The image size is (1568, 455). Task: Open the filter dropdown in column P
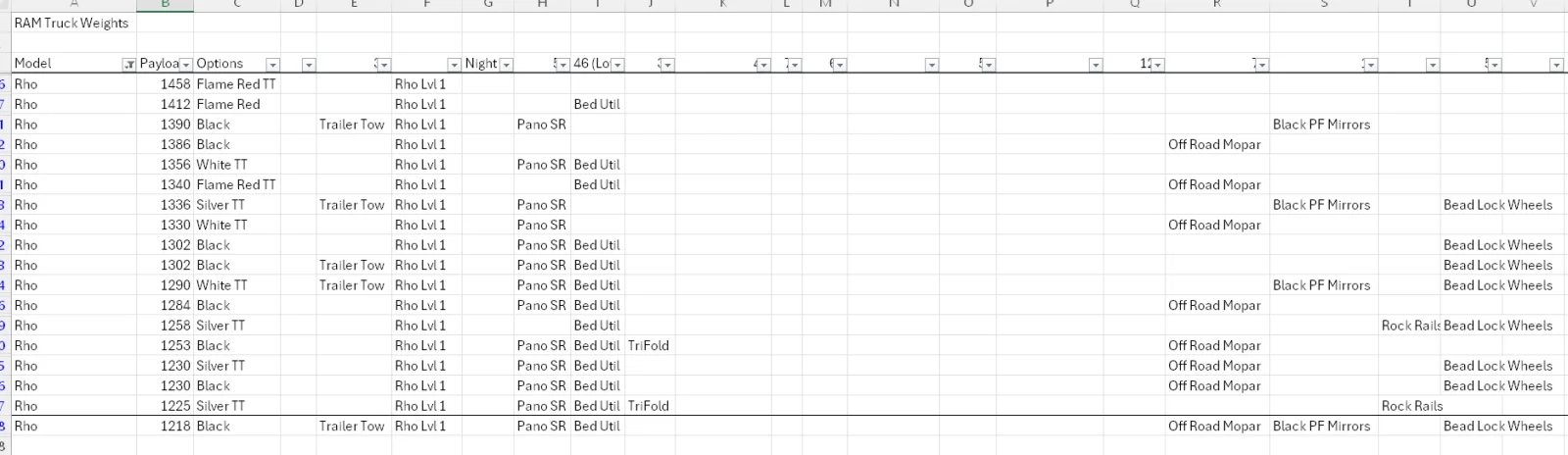(1096, 65)
